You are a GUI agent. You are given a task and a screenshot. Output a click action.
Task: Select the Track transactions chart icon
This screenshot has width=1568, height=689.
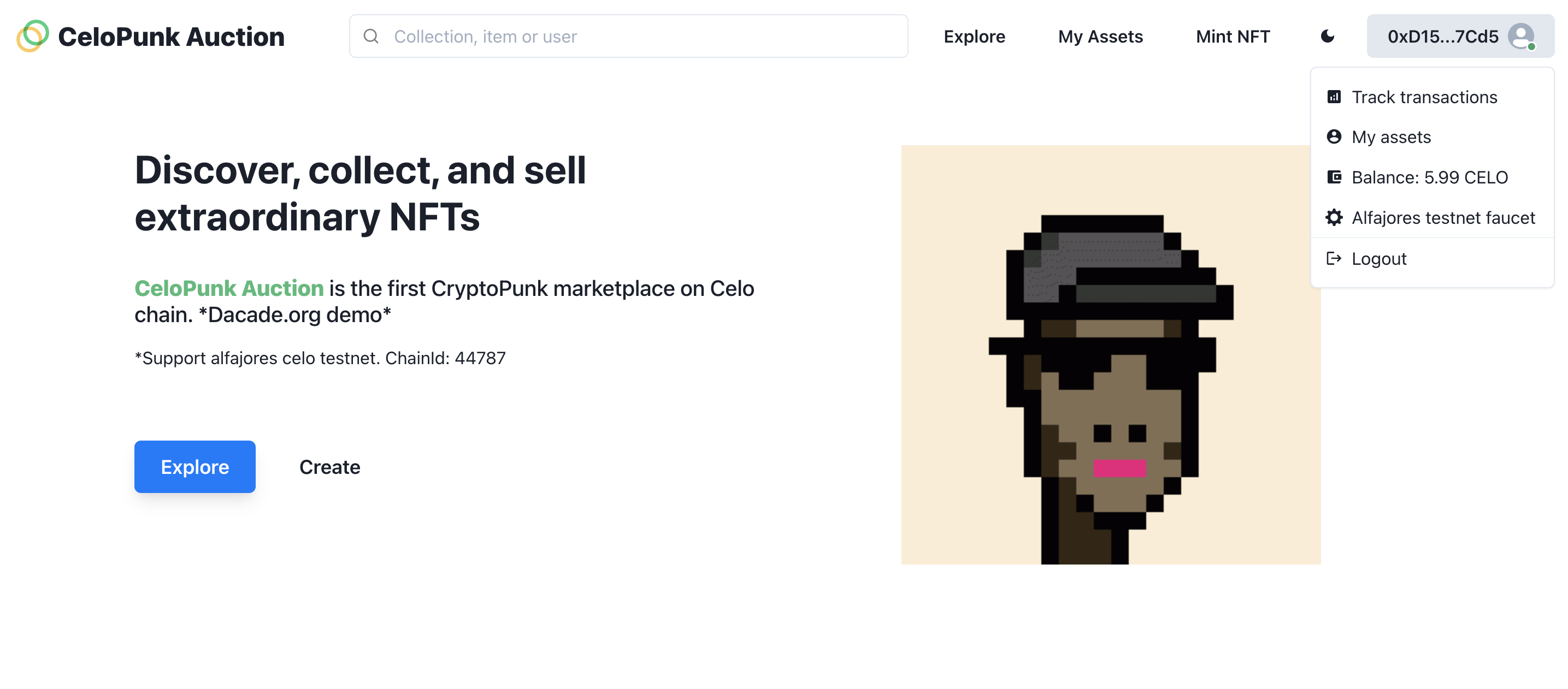[1334, 96]
